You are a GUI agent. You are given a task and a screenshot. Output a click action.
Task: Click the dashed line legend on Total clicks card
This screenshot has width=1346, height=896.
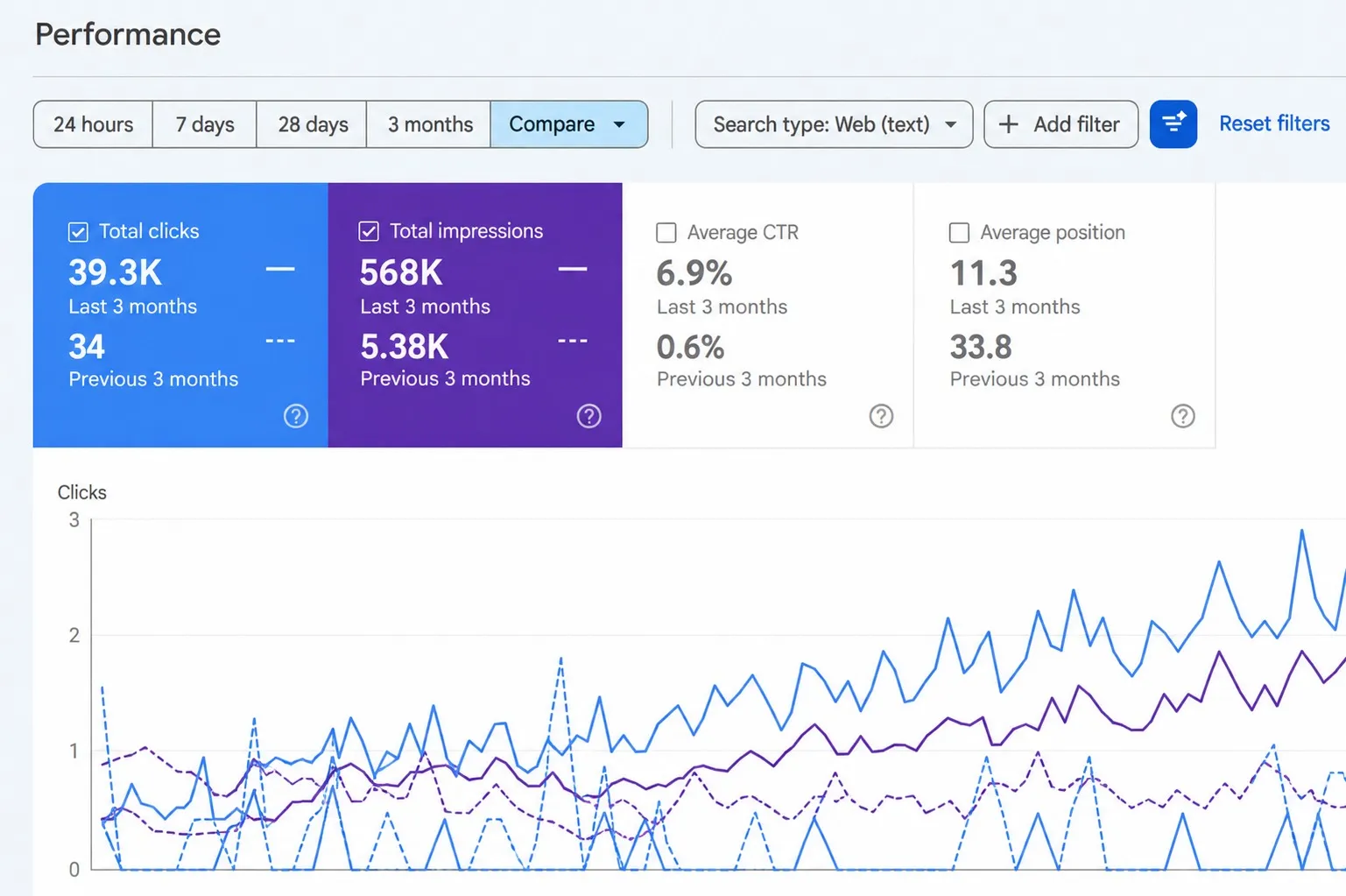[x=280, y=341]
